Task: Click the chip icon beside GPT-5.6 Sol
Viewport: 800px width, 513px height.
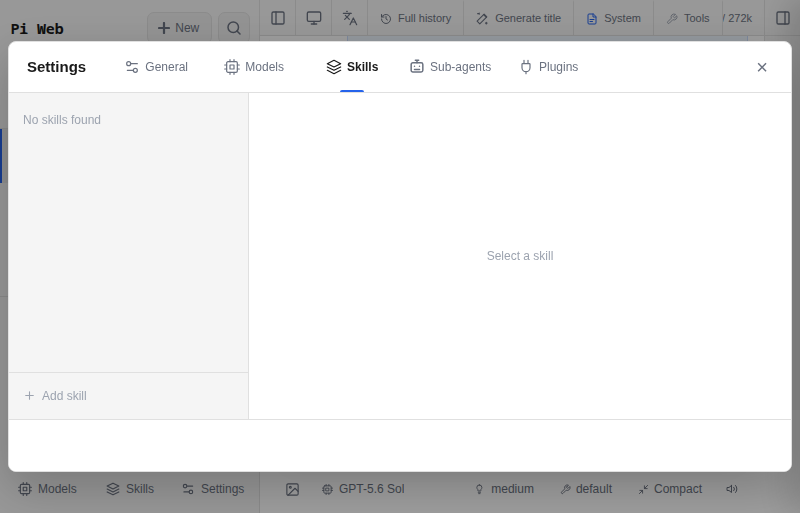Action: point(328,490)
